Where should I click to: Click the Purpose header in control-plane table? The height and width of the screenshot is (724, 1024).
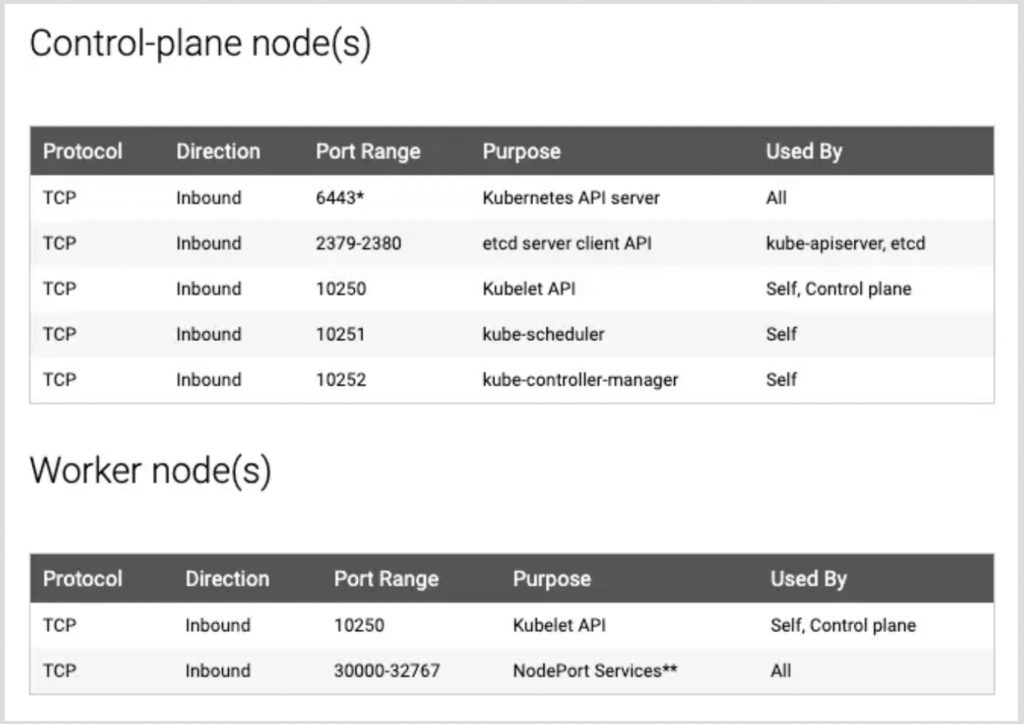coord(521,151)
